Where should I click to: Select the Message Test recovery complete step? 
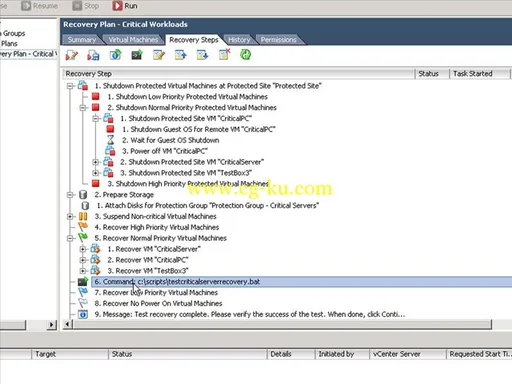(250, 314)
